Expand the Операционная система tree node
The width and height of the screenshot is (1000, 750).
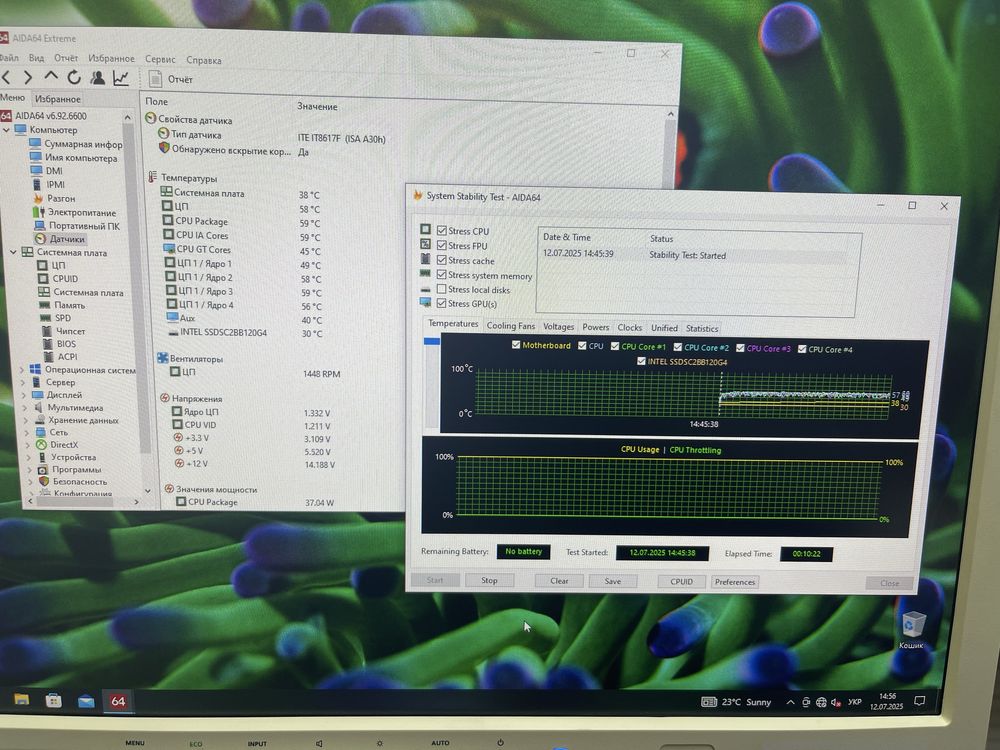tap(22, 370)
